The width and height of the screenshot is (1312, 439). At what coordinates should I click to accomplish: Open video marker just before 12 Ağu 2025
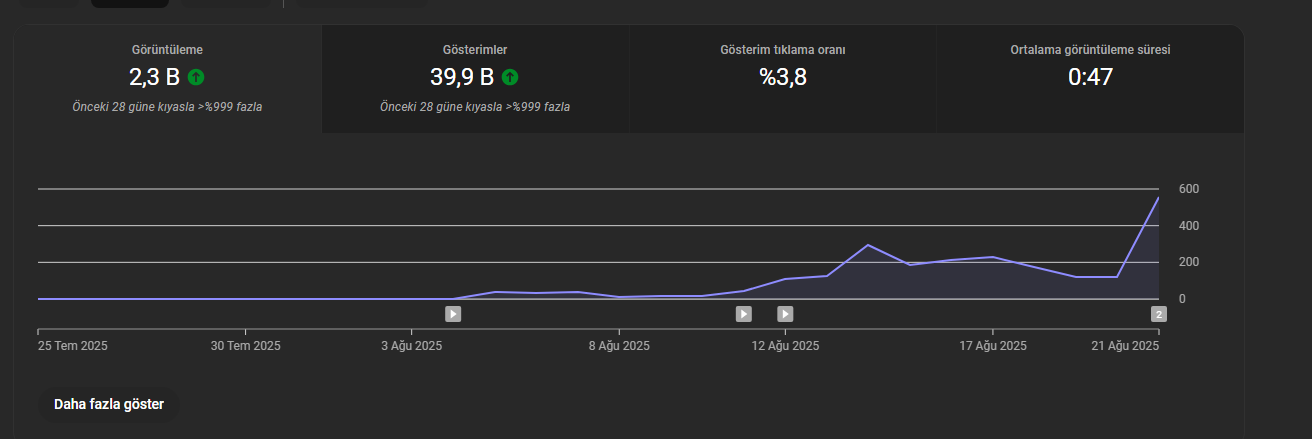tap(744, 314)
